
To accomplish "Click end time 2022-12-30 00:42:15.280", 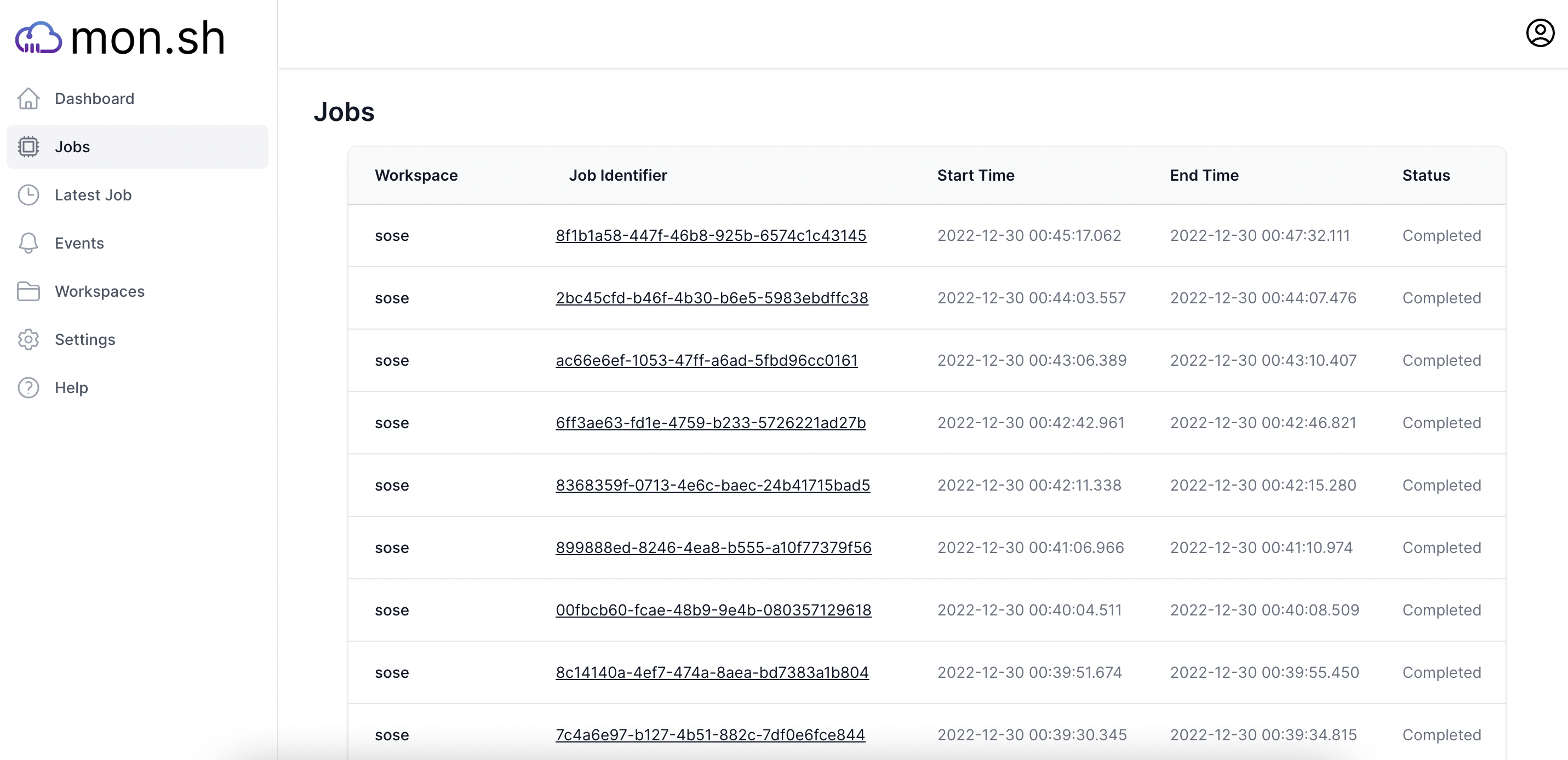I will tap(1263, 485).
